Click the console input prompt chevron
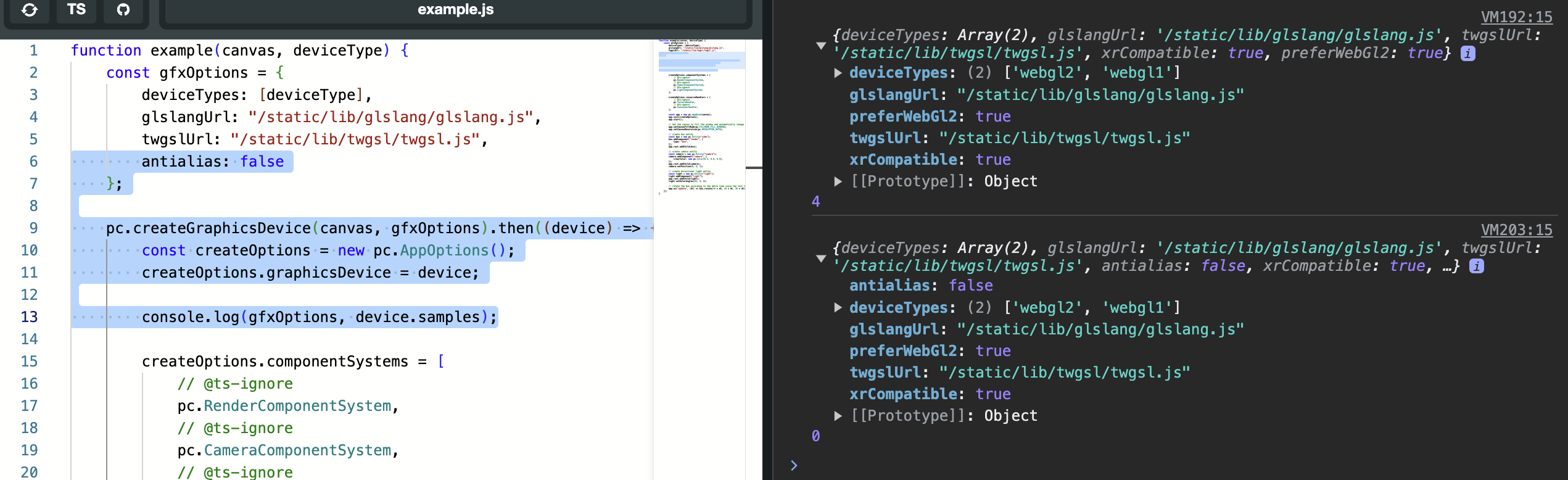Viewport: 1568px width, 480px height. (794, 465)
